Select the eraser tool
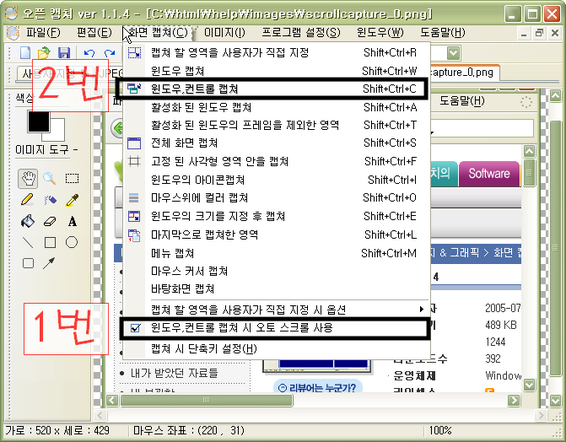Image resolution: width=566 pixels, height=442 pixels. point(49,221)
